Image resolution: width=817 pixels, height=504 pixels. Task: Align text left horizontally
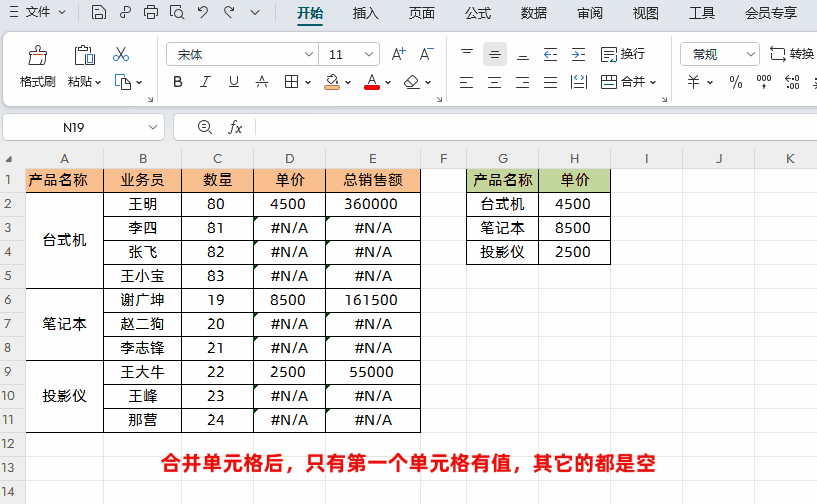tap(467, 82)
